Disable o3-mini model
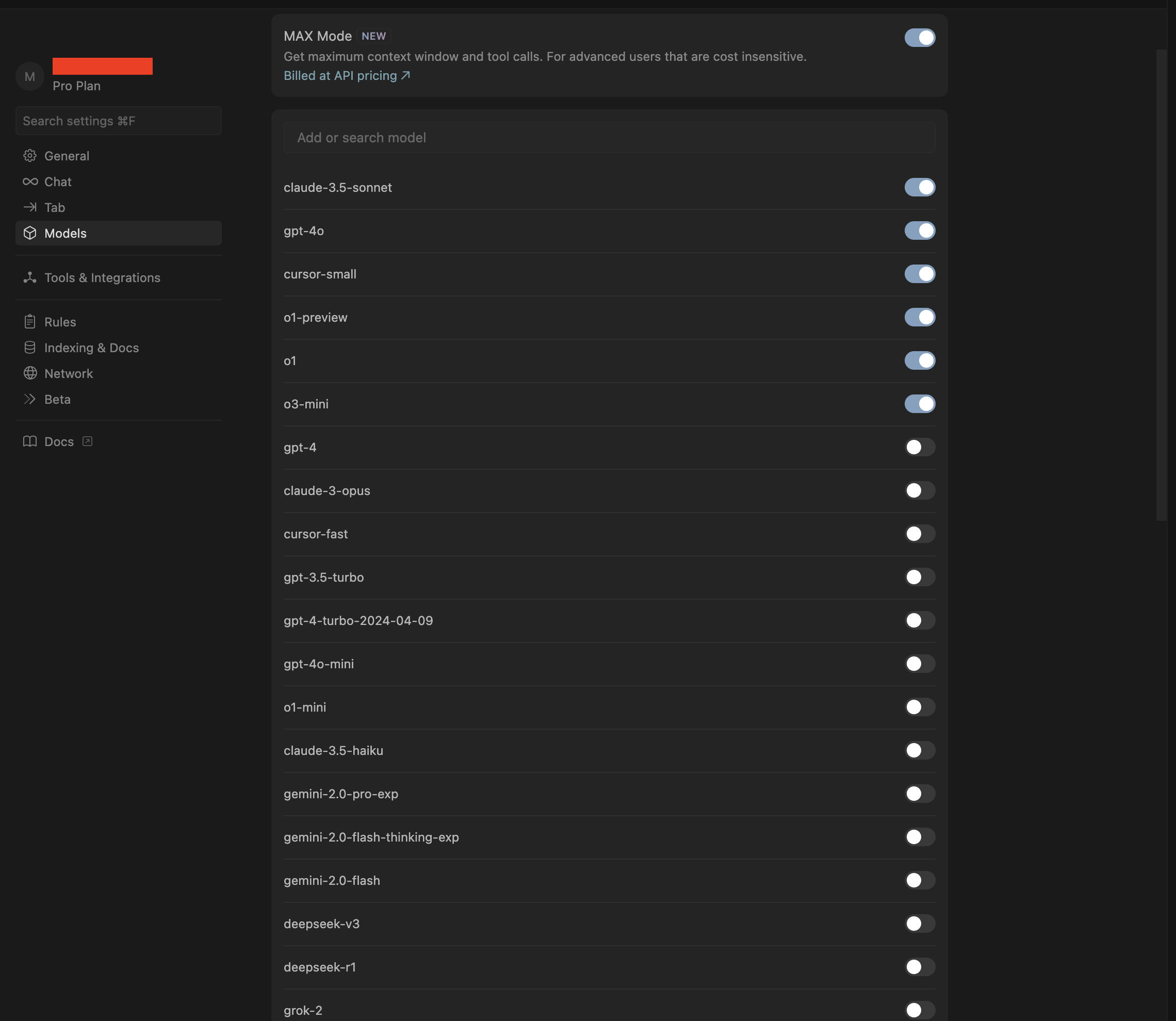The height and width of the screenshot is (1021, 1176). pos(920,403)
